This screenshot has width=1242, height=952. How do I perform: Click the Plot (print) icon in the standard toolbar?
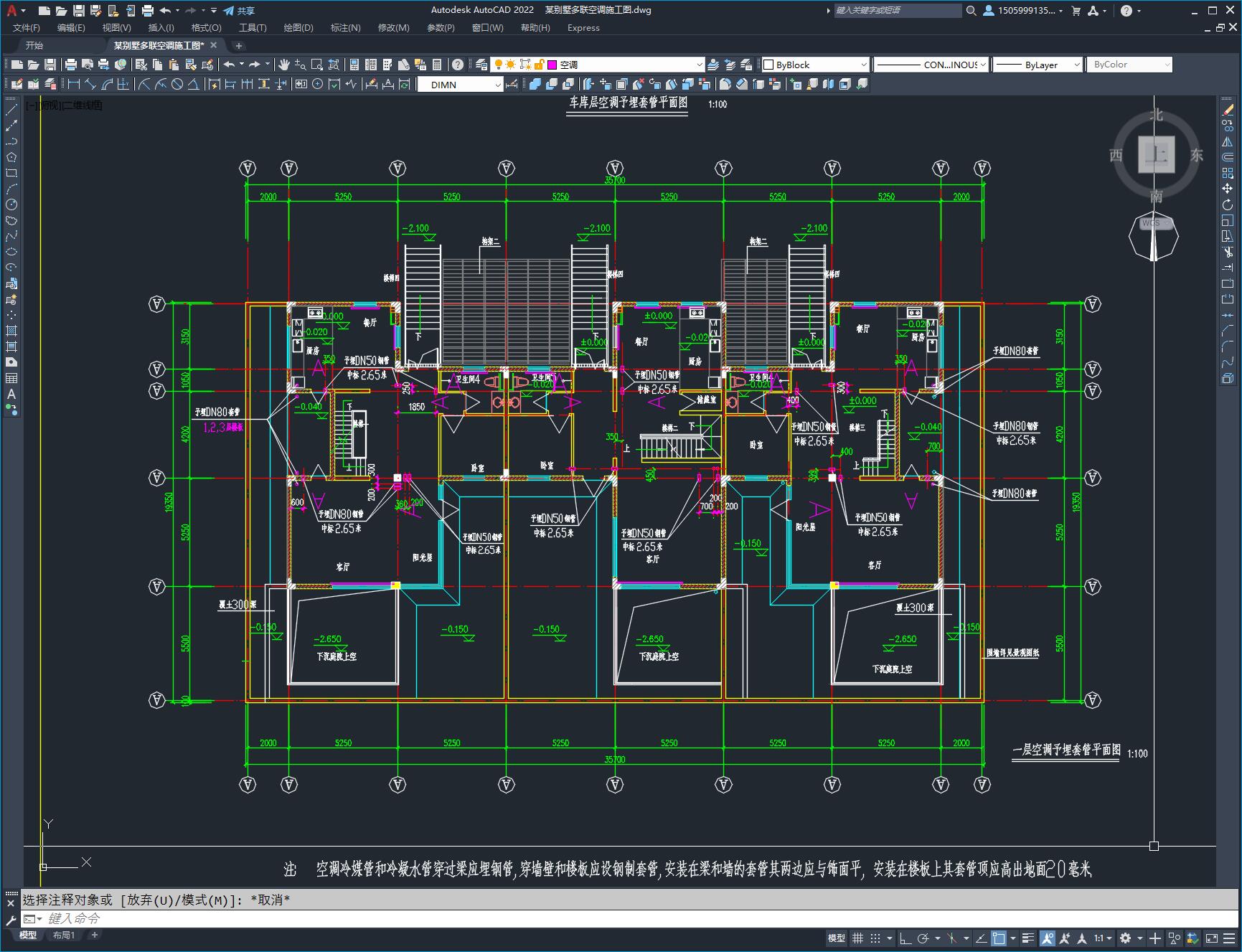coord(70,65)
